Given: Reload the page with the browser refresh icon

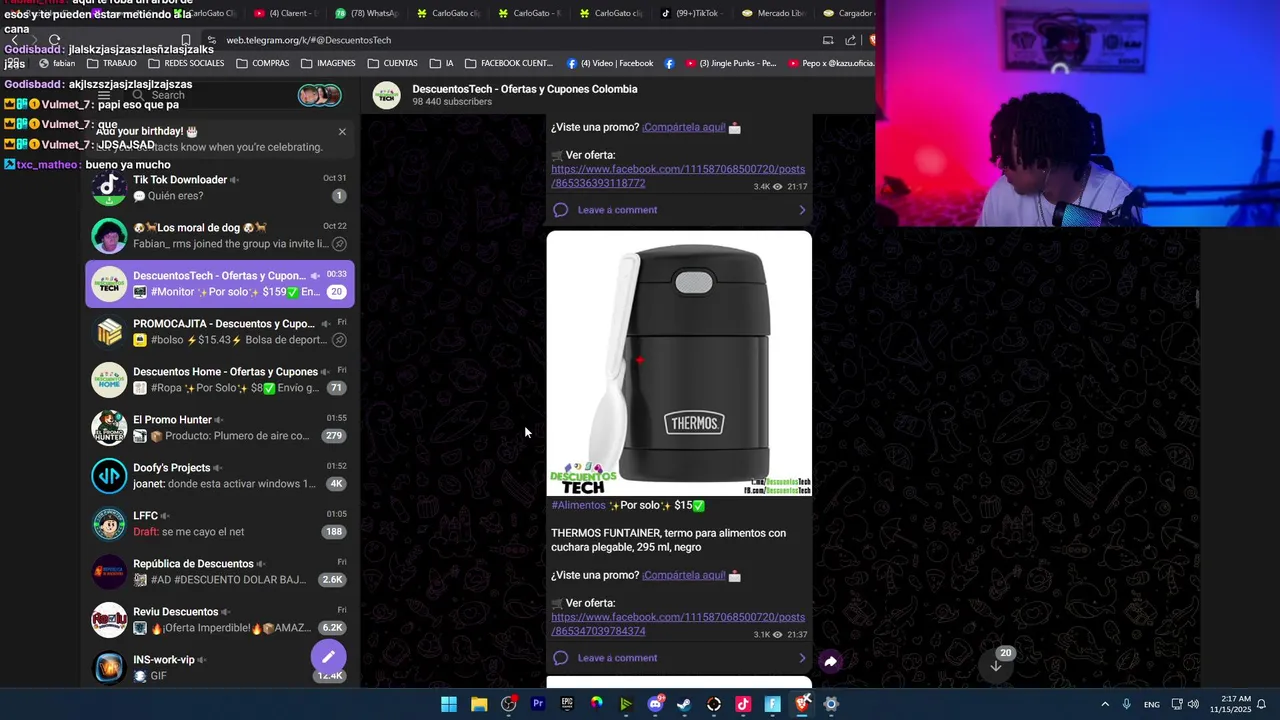Looking at the screenshot, I should 55,40.
